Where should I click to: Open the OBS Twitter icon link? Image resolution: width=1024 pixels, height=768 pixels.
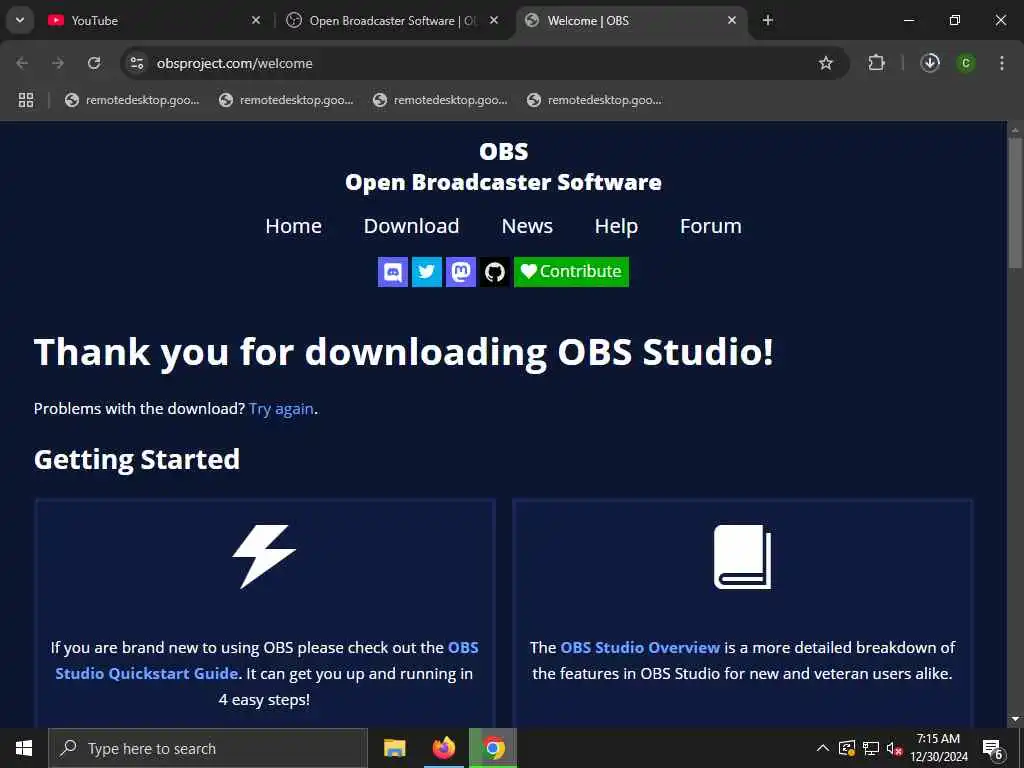tap(426, 272)
